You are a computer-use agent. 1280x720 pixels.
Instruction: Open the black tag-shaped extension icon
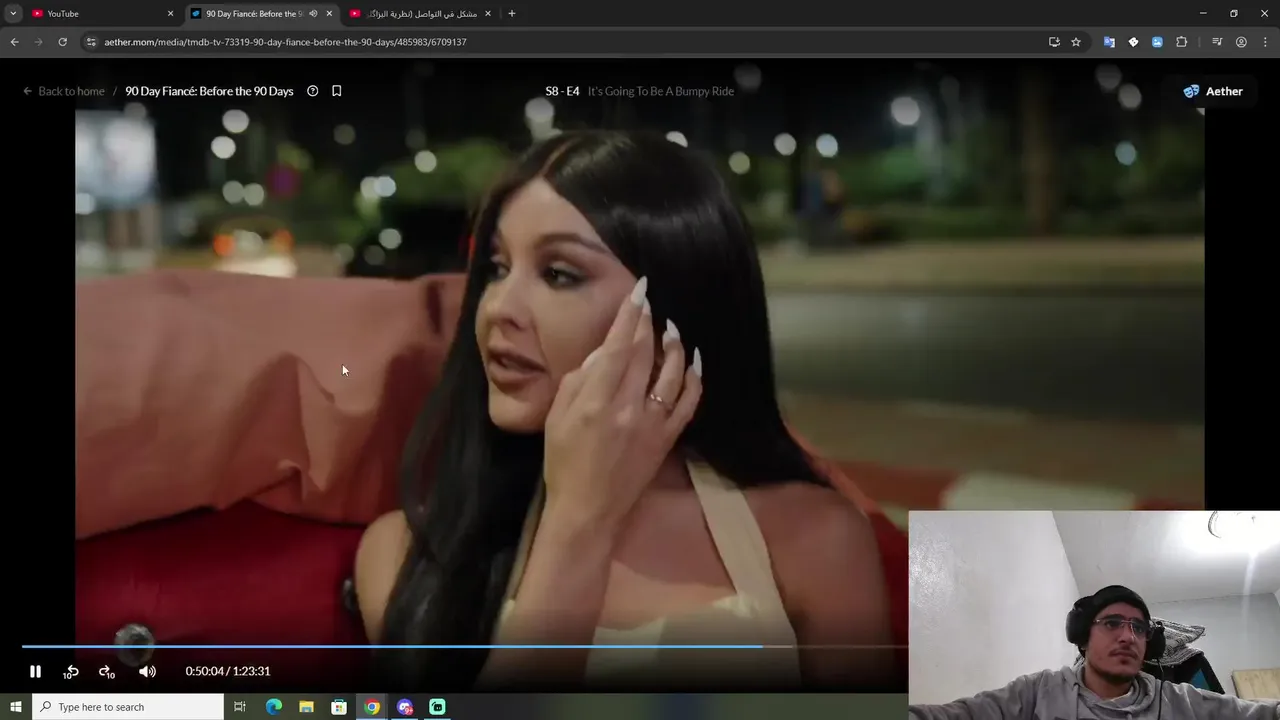pos(1133,42)
